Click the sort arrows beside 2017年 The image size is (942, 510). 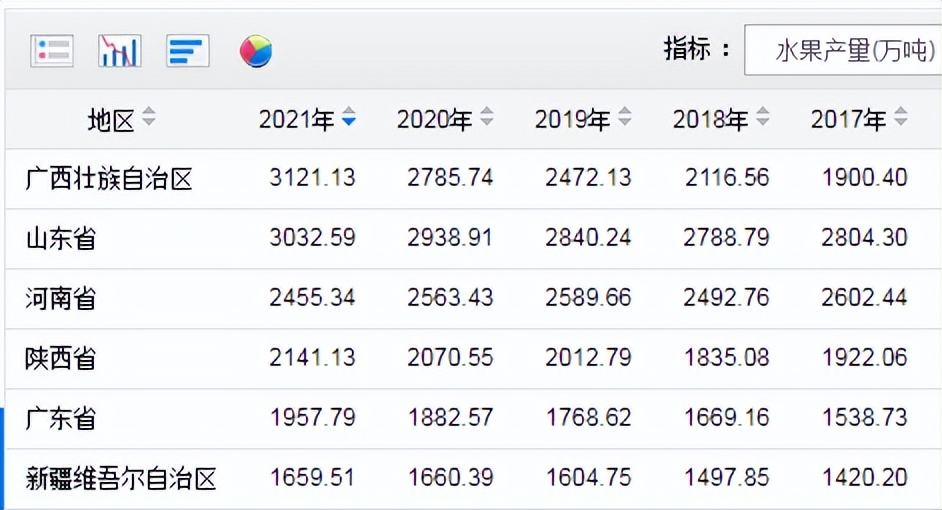pos(900,118)
